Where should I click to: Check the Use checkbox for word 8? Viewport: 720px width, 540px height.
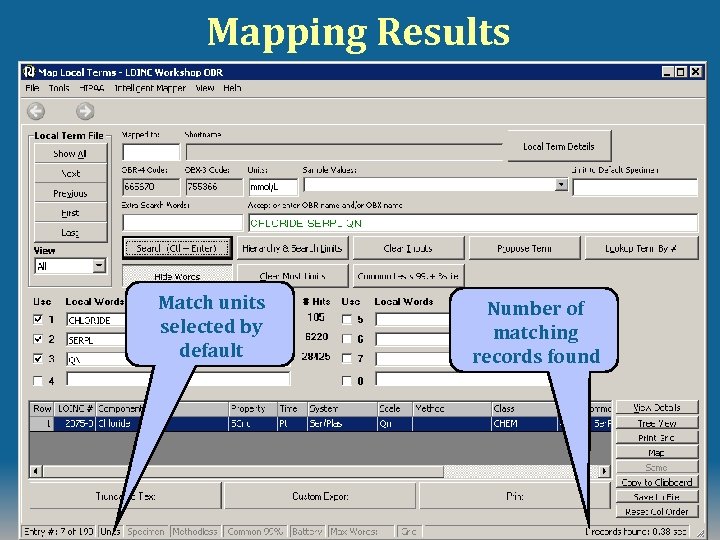[347, 381]
